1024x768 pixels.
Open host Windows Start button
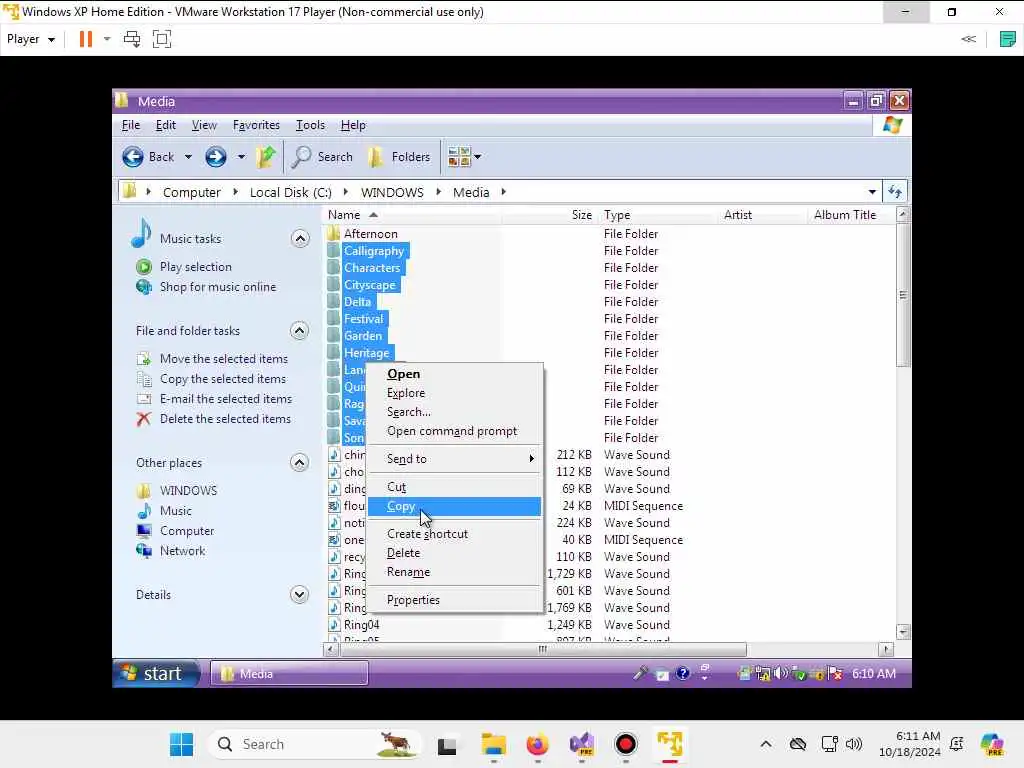point(181,744)
